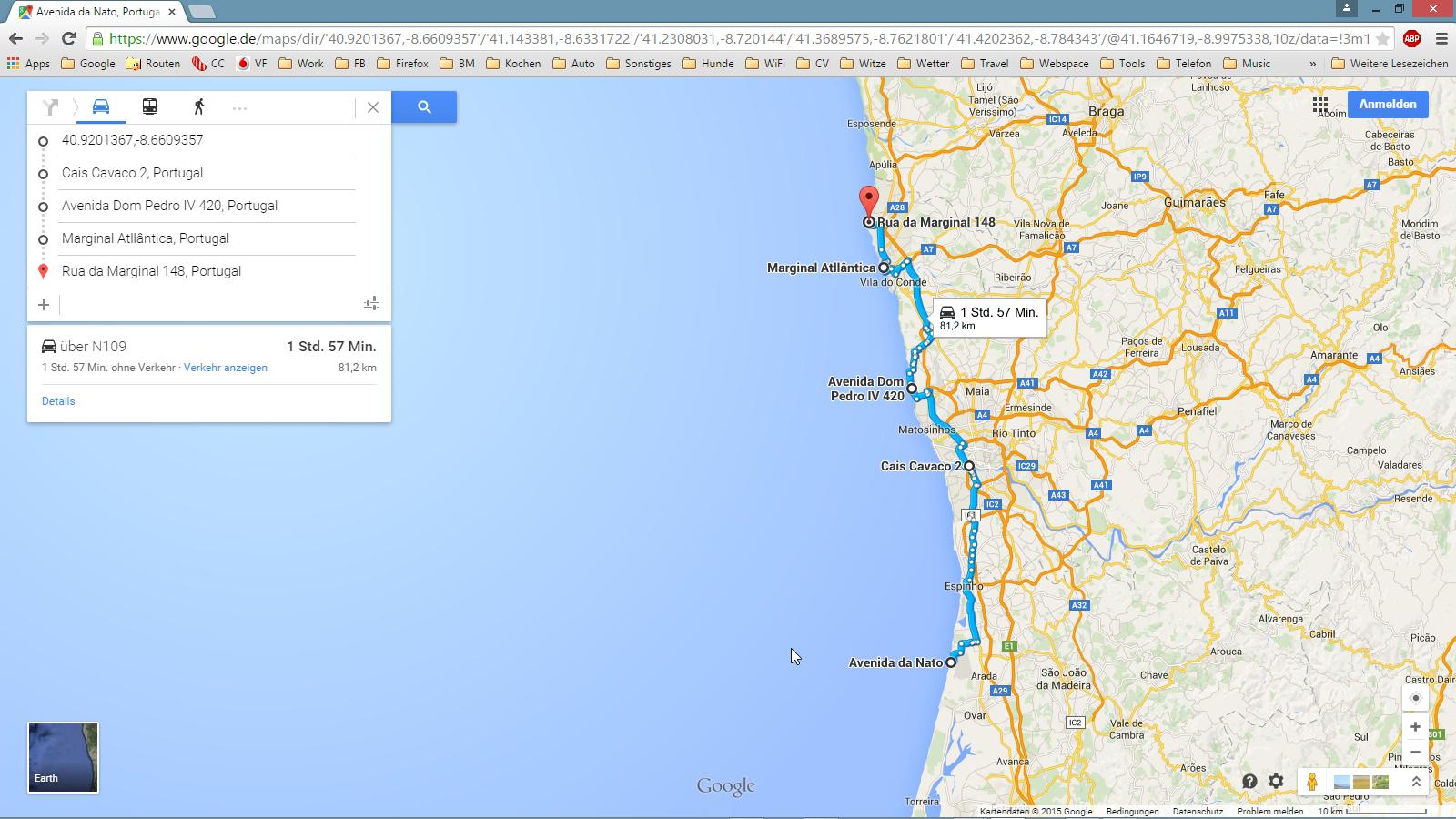Viewport: 1456px width, 819px height.
Task: Close the directions panel with X
Action: (373, 107)
